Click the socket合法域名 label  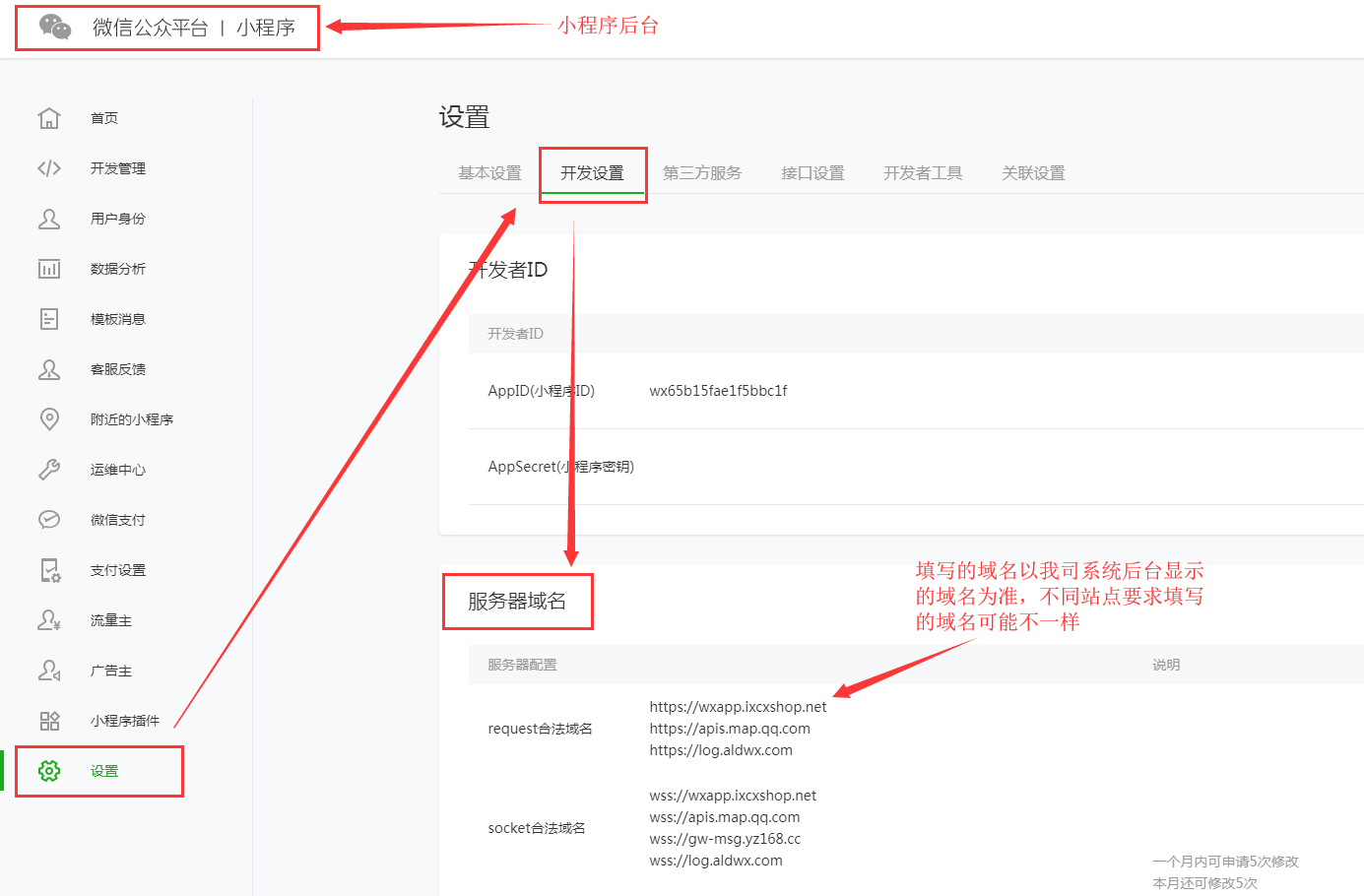tap(537, 828)
